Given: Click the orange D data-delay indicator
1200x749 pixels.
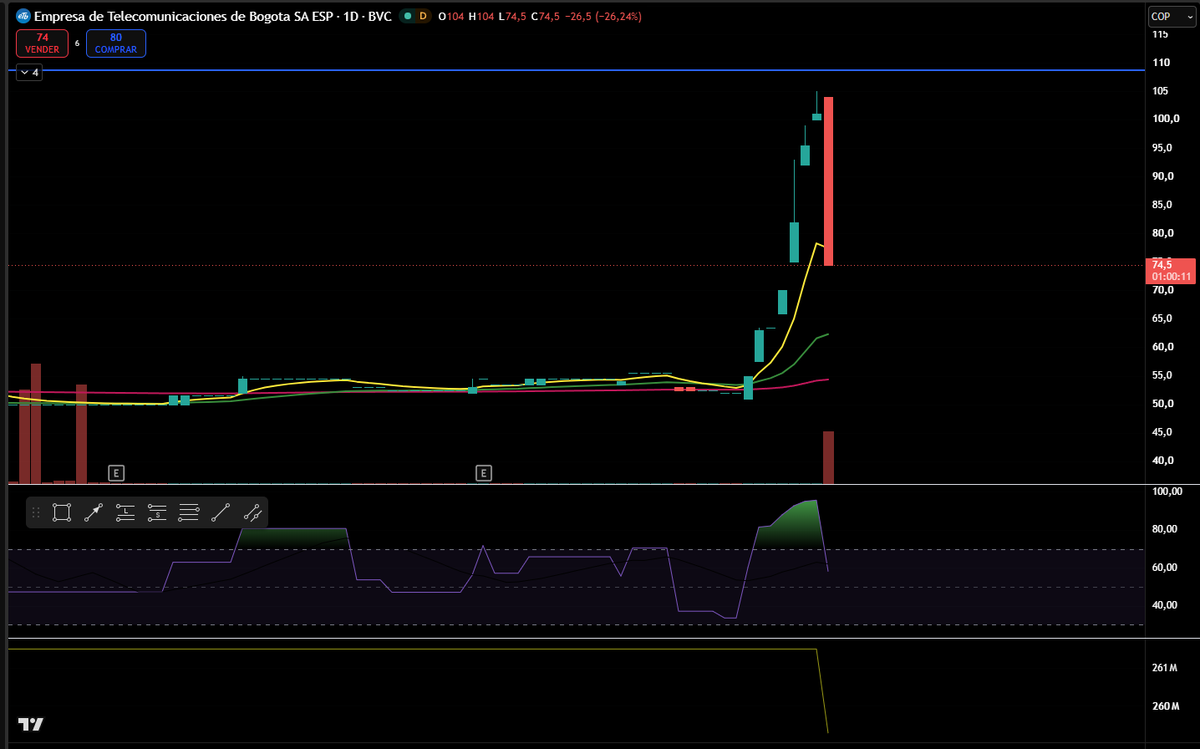Looking at the screenshot, I should 423,16.
